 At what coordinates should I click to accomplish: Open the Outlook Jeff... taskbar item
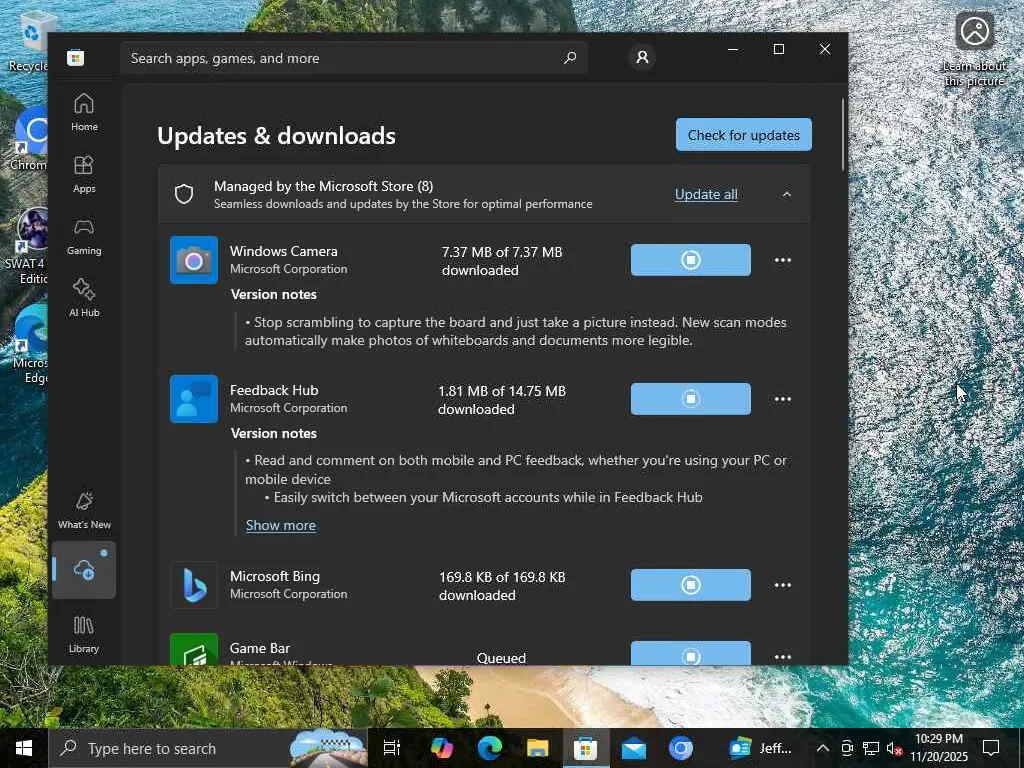(760, 748)
